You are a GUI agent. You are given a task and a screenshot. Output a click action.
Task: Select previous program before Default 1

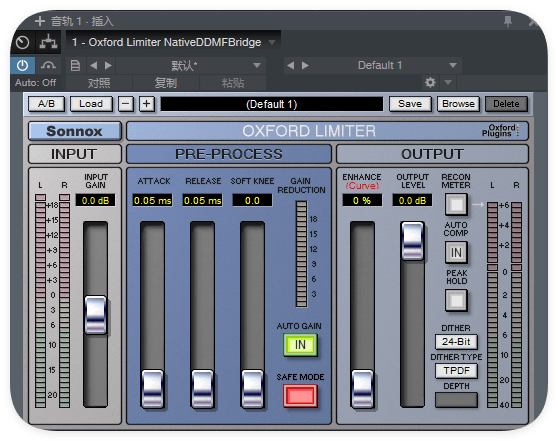[290, 65]
